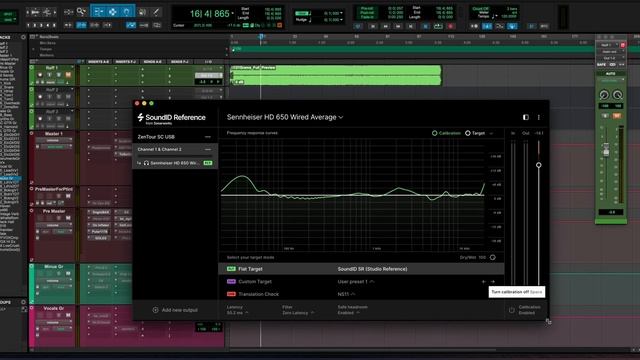The width and height of the screenshot is (640, 360).
Task: Click the dry/wet knob icon
Action: point(493,258)
